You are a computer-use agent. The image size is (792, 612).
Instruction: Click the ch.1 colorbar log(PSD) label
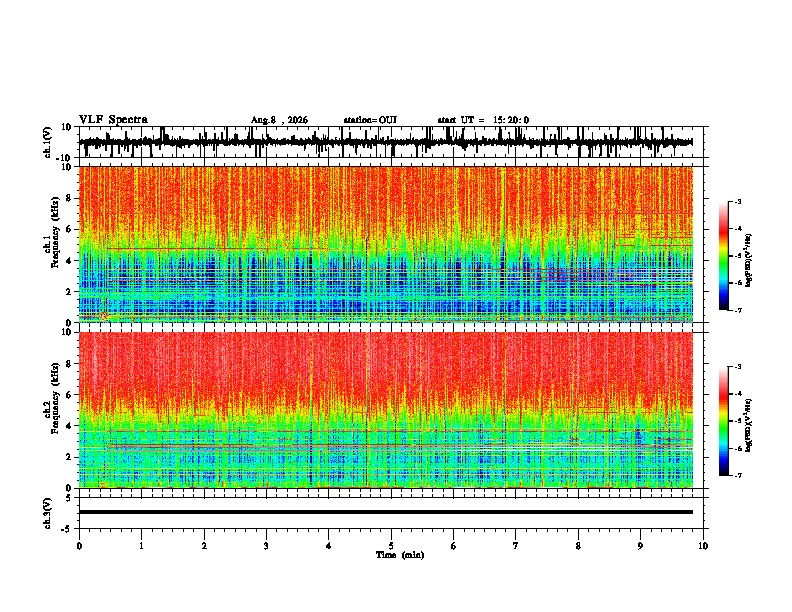(x=748, y=260)
